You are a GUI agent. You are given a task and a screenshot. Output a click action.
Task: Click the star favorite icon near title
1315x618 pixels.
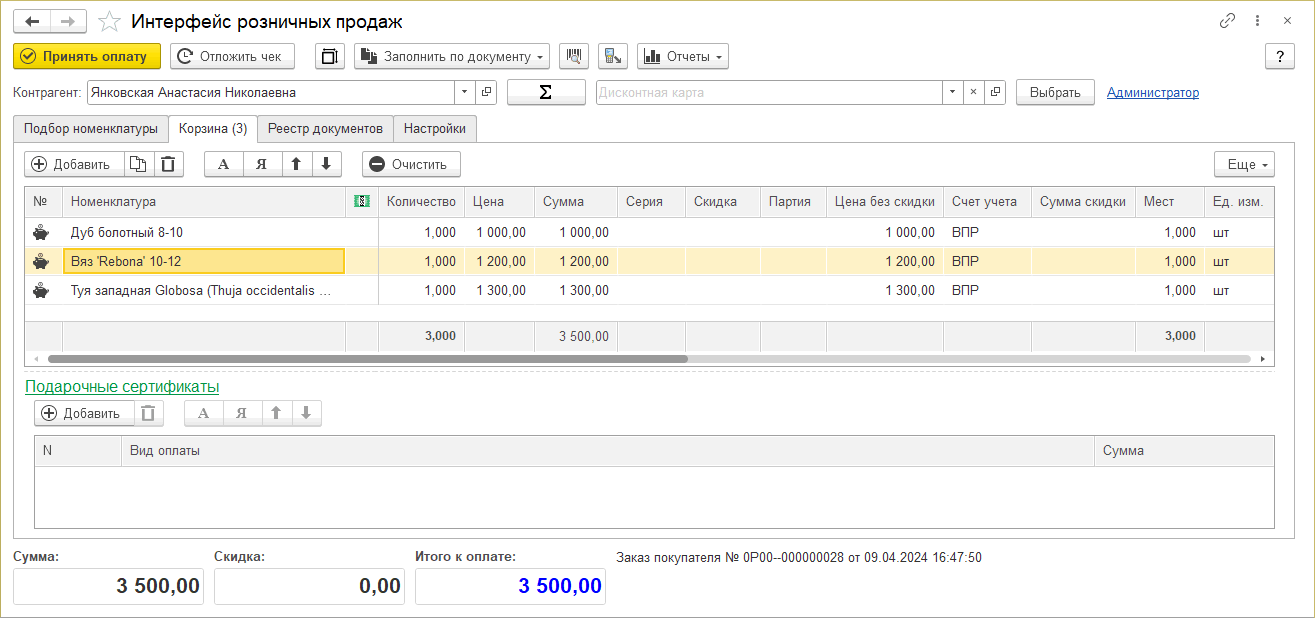(110, 22)
